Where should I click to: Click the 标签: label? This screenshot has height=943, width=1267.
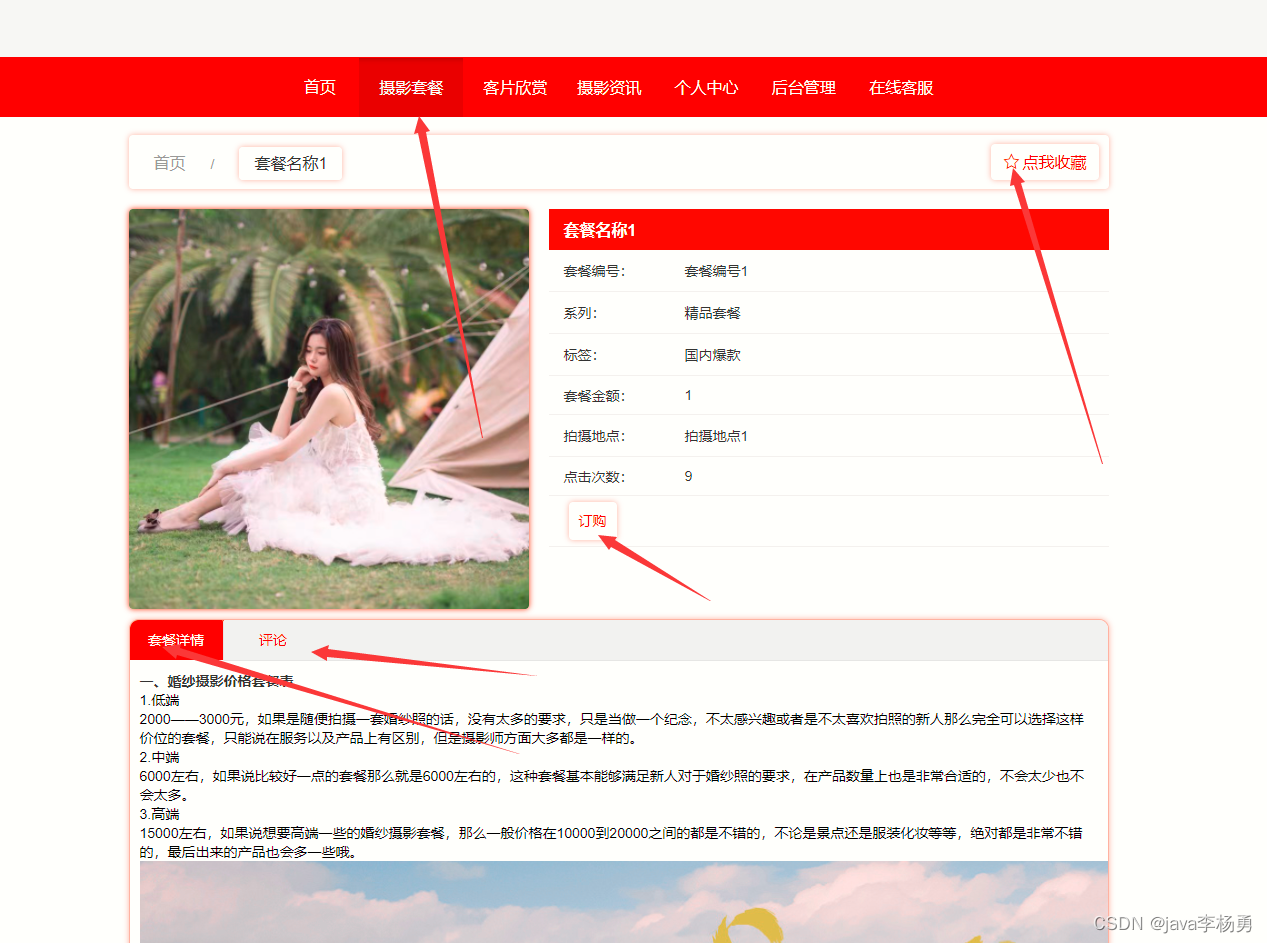coord(580,355)
